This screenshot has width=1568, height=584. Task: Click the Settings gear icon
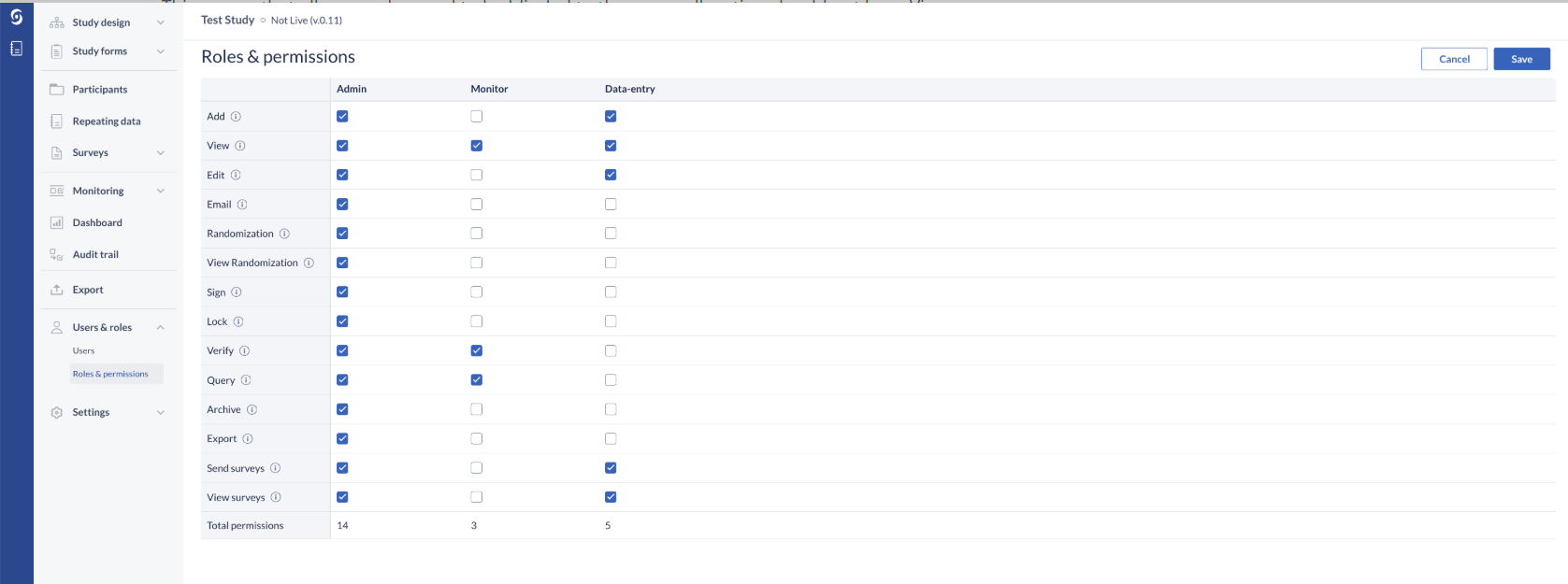point(56,412)
